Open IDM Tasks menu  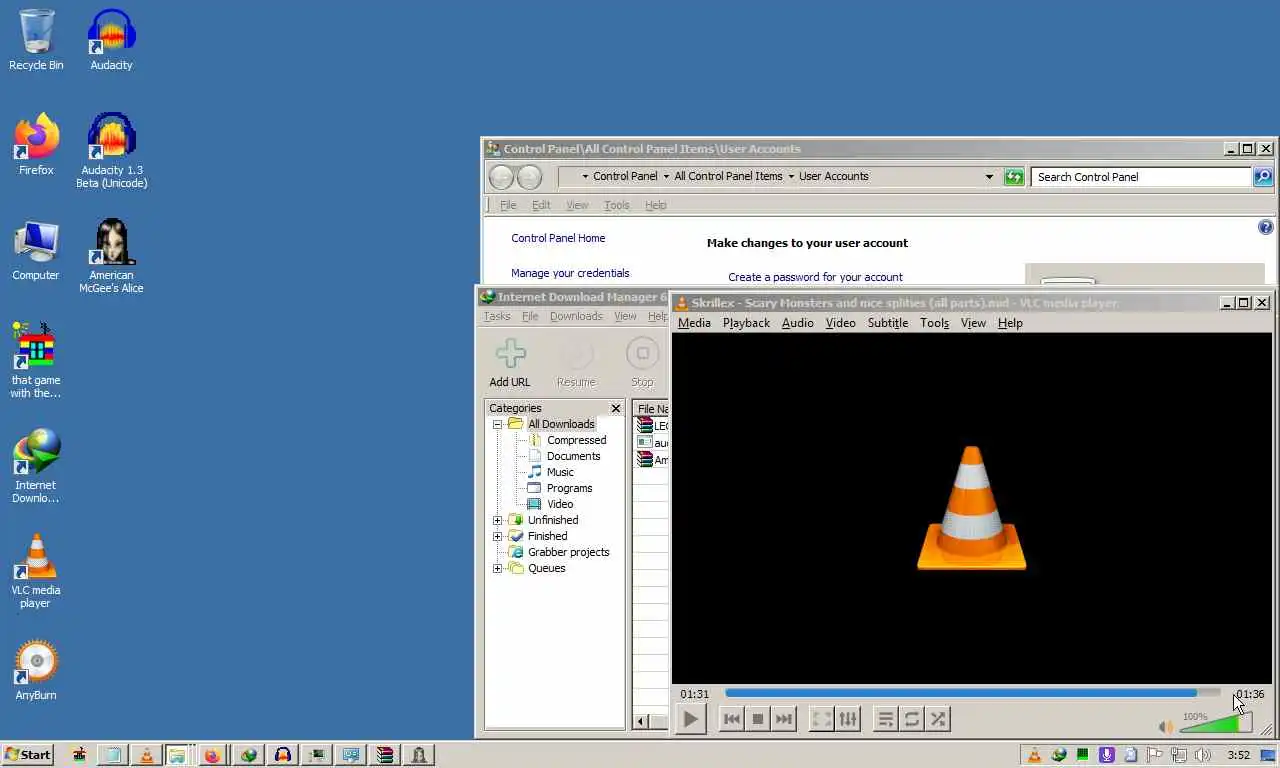coord(497,316)
